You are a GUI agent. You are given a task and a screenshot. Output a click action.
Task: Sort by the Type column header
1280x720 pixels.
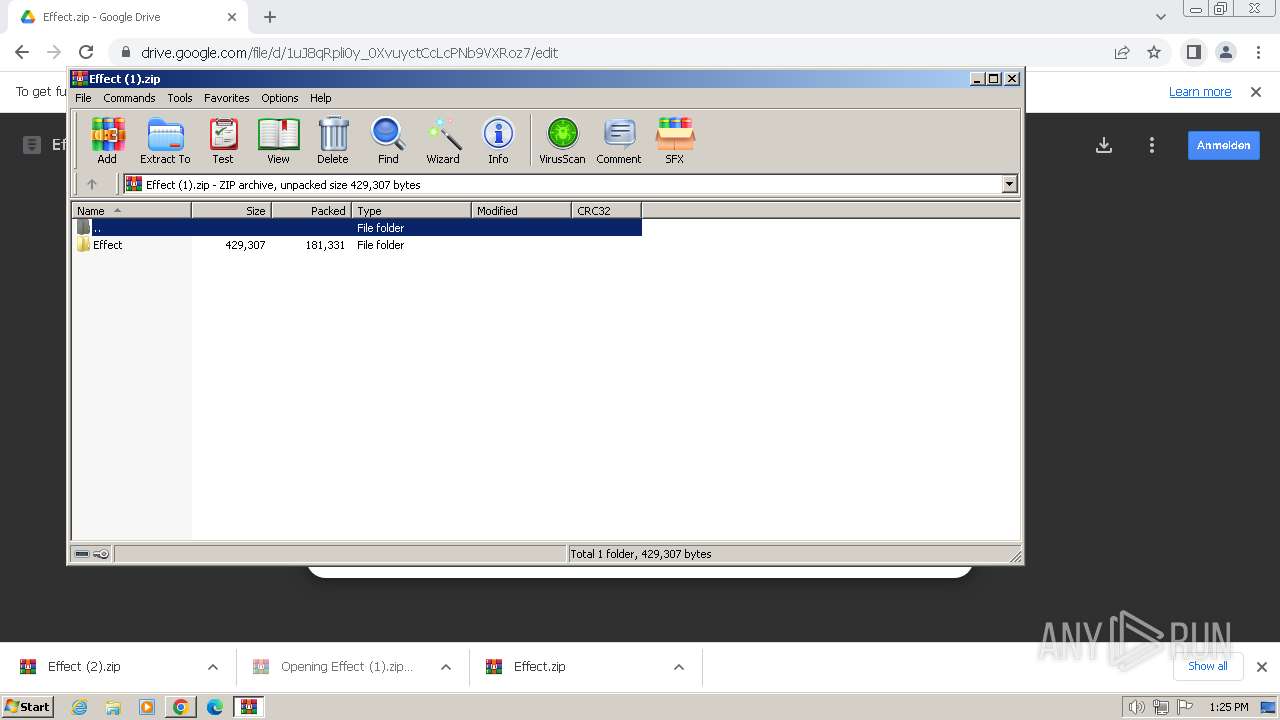pyautogui.click(x=411, y=210)
